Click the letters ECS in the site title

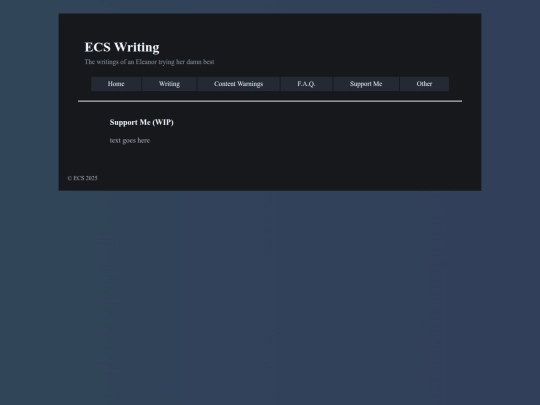click(97, 47)
